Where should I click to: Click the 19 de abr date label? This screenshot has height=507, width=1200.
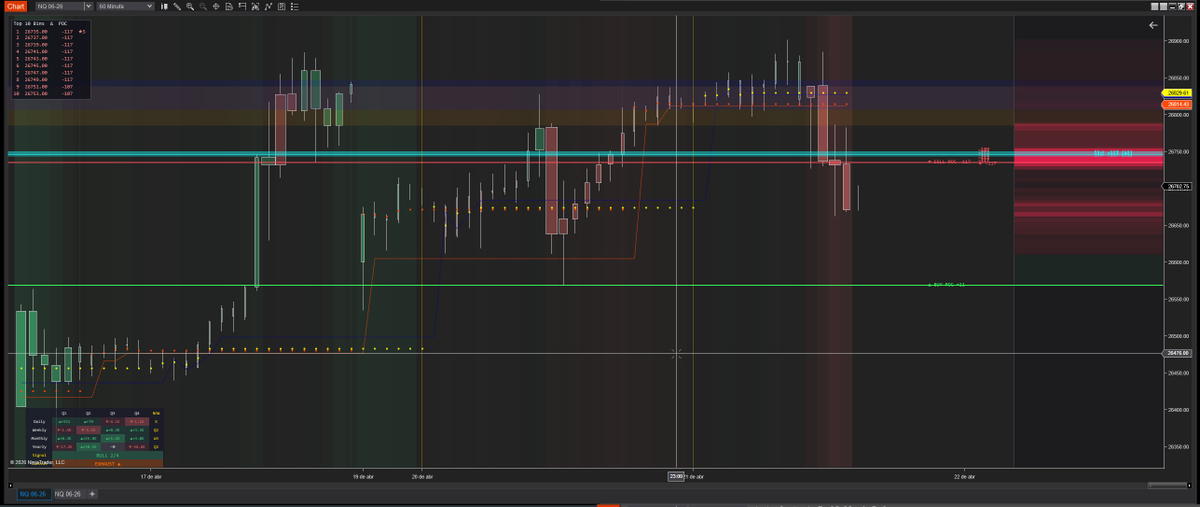click(x=362, y=477)
